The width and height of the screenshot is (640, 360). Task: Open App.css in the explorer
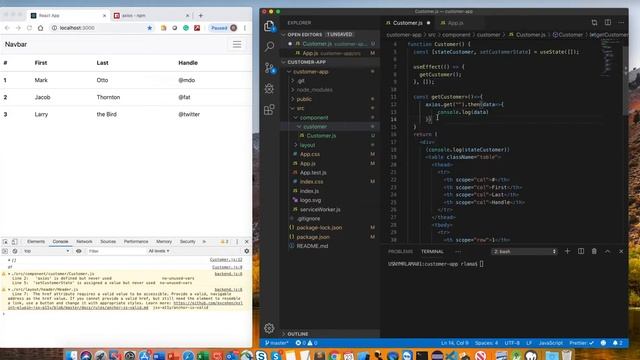tap(330, 154)
